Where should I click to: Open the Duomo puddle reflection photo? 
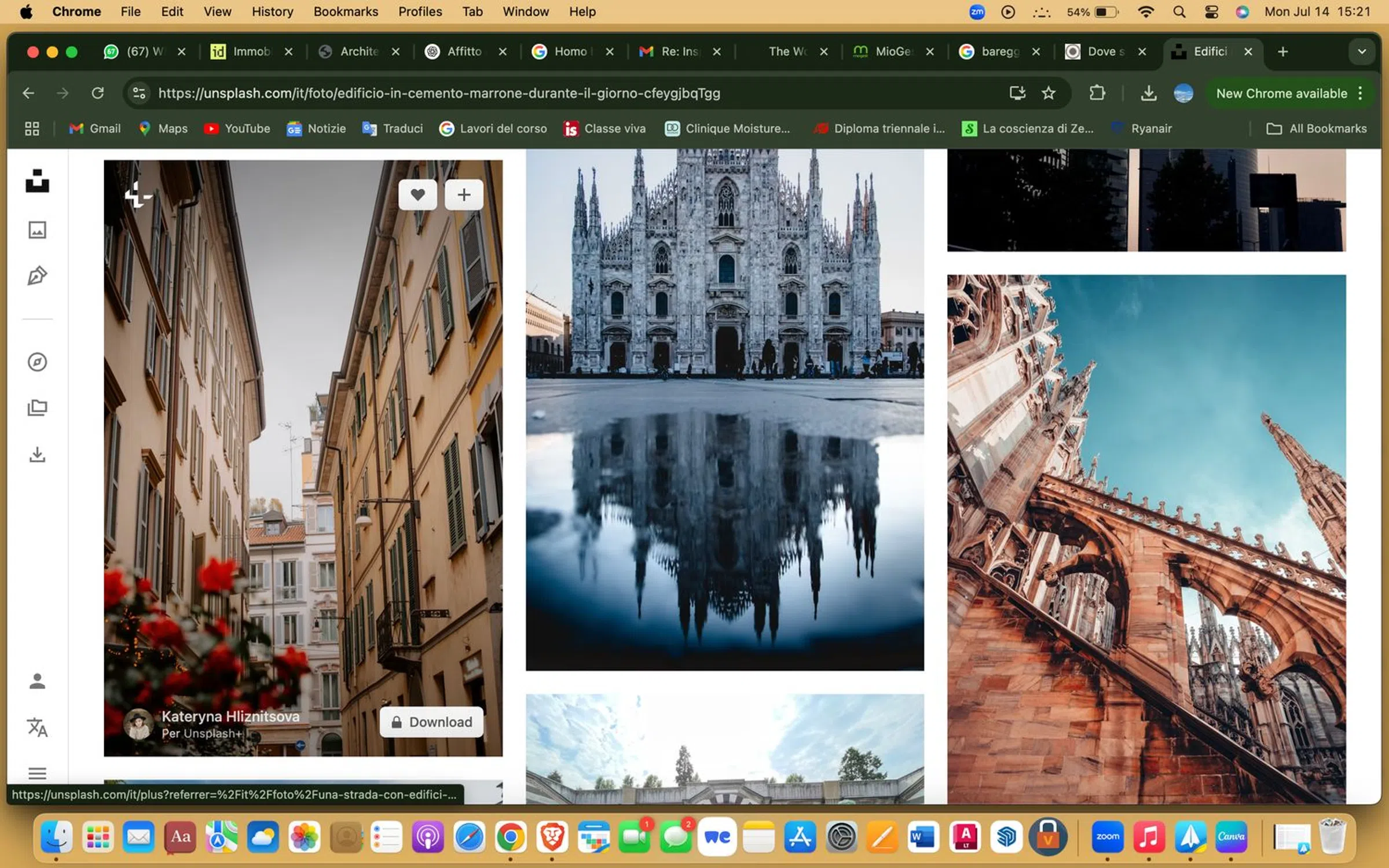click(x=724, y=410)
